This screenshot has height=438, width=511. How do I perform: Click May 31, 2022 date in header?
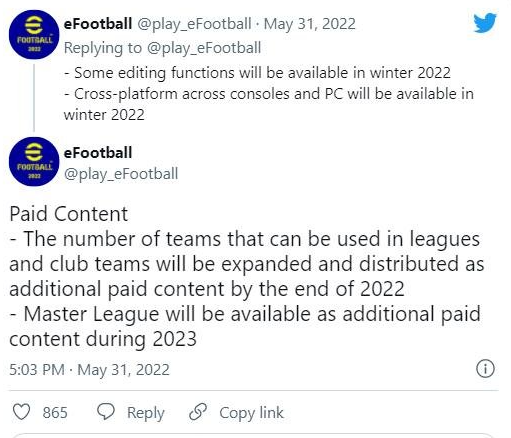pyautogui.click(x=310, y=24)
